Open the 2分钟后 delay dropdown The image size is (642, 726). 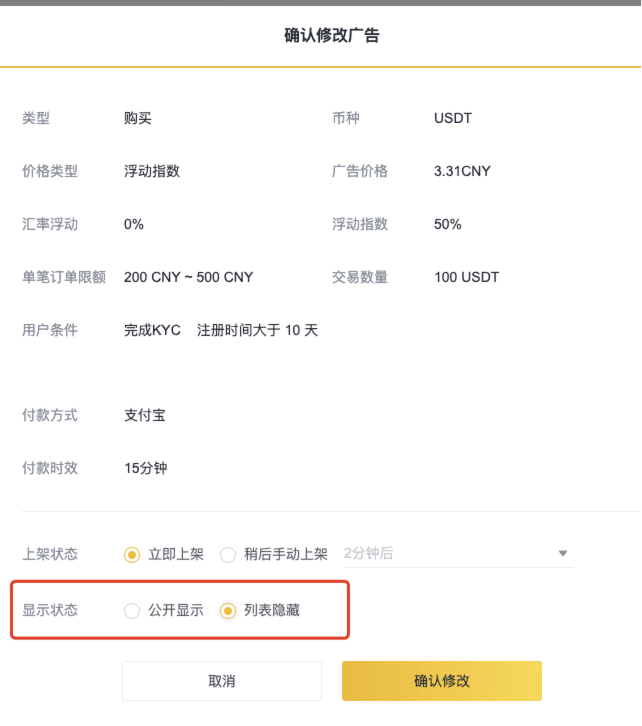[458, 554]
